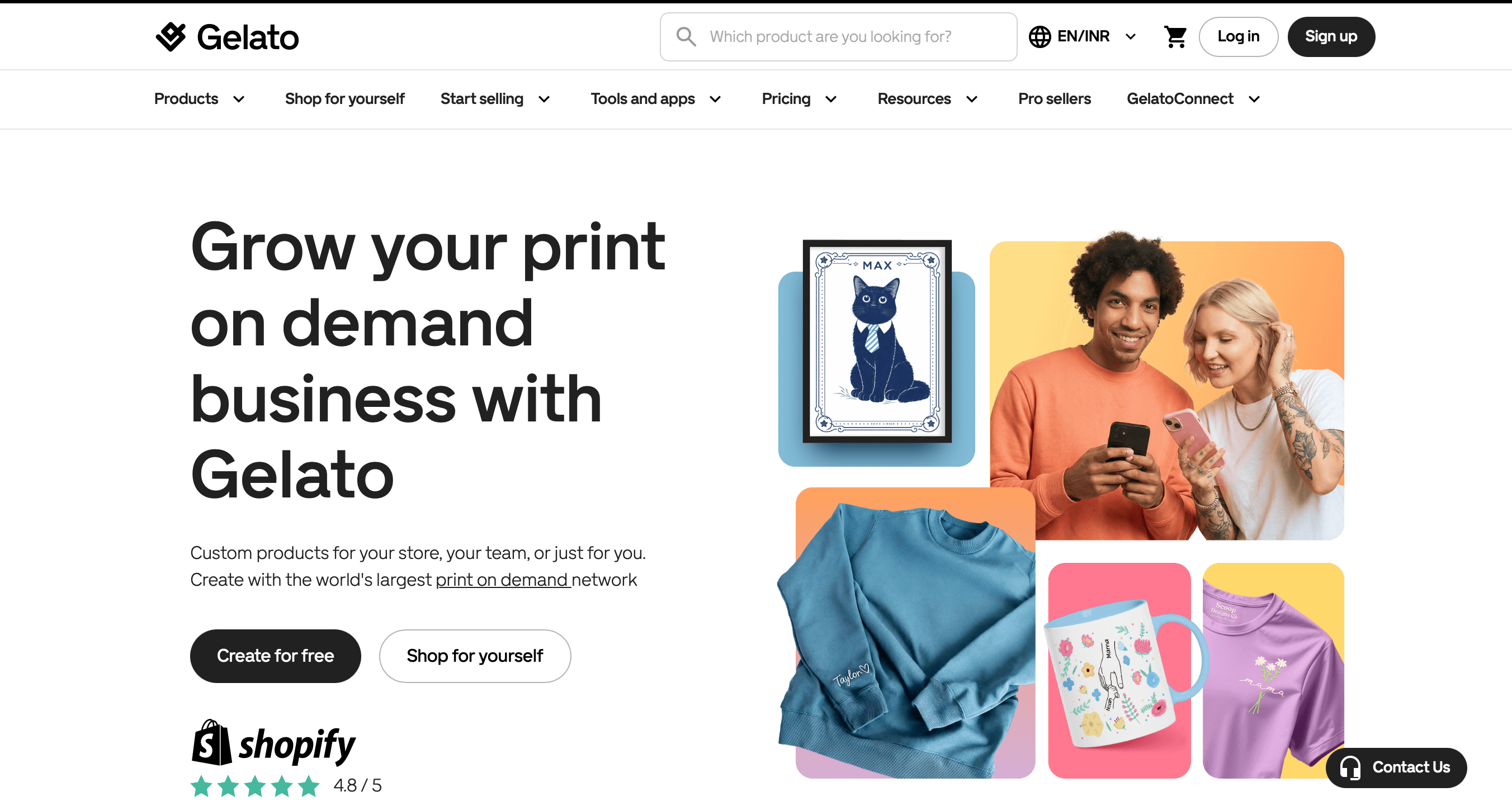Open the shopping cart icon
1512x806 pixels.
(x=1175, y=37)
